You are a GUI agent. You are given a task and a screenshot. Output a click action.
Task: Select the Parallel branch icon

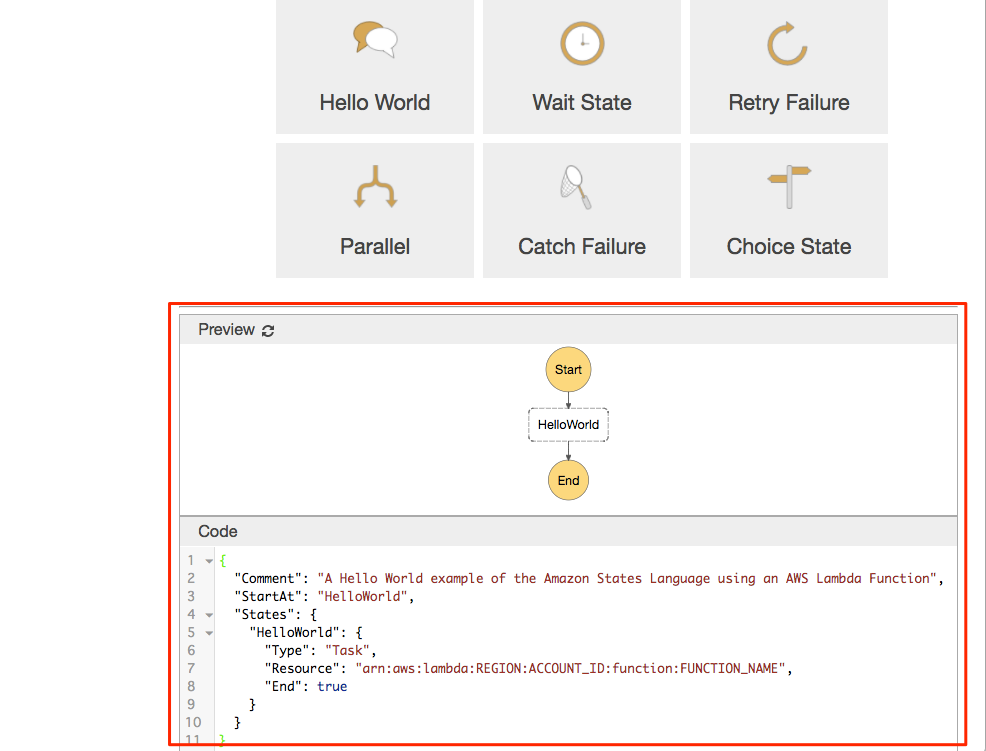click(374, 188)
